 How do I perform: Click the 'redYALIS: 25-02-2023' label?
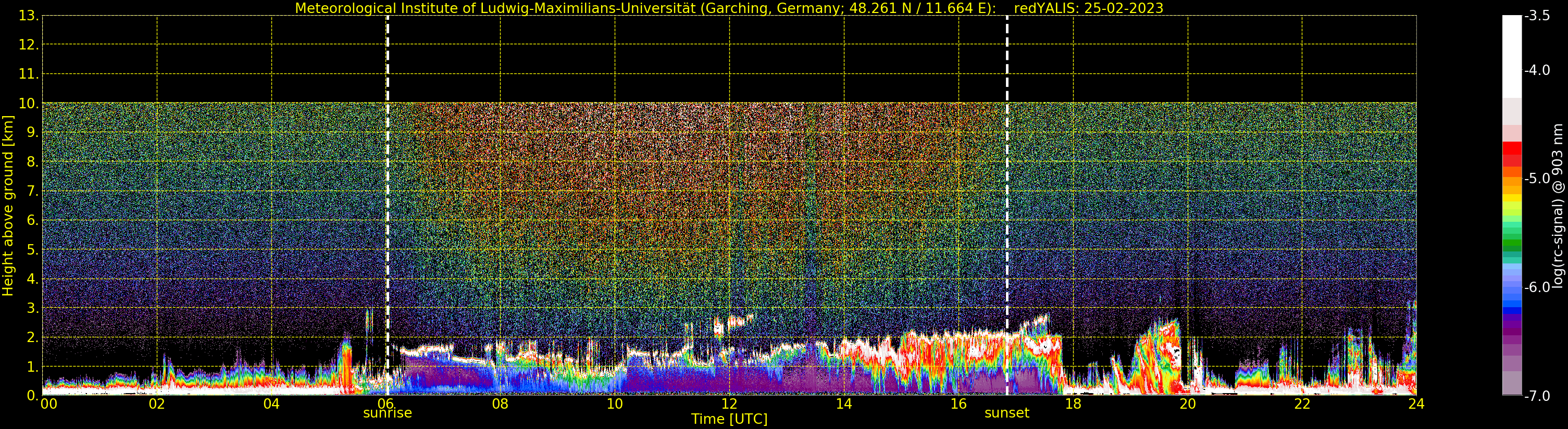tap(1088, 8)
